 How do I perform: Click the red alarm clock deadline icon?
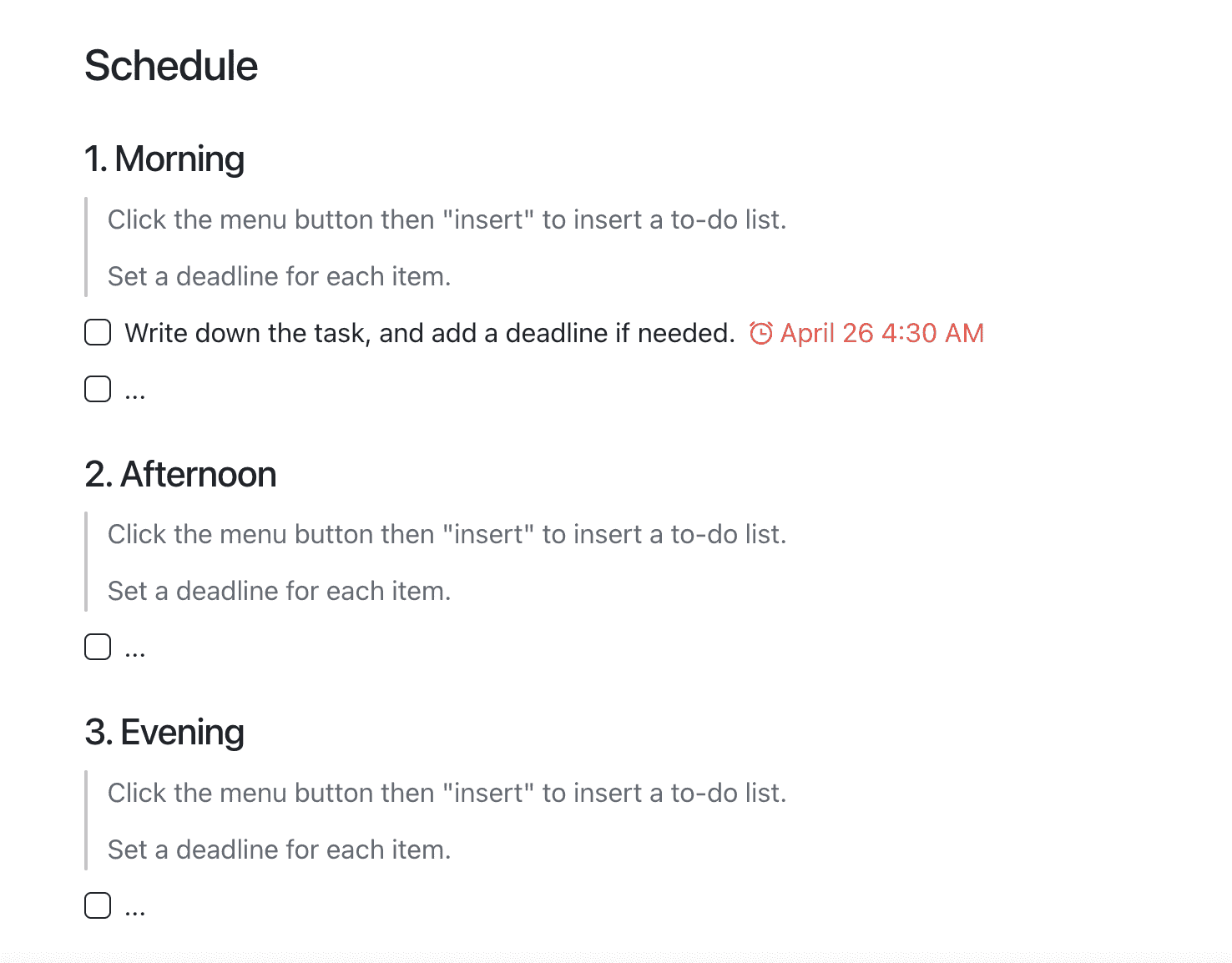pyautogui.click(x=760, y=333)
